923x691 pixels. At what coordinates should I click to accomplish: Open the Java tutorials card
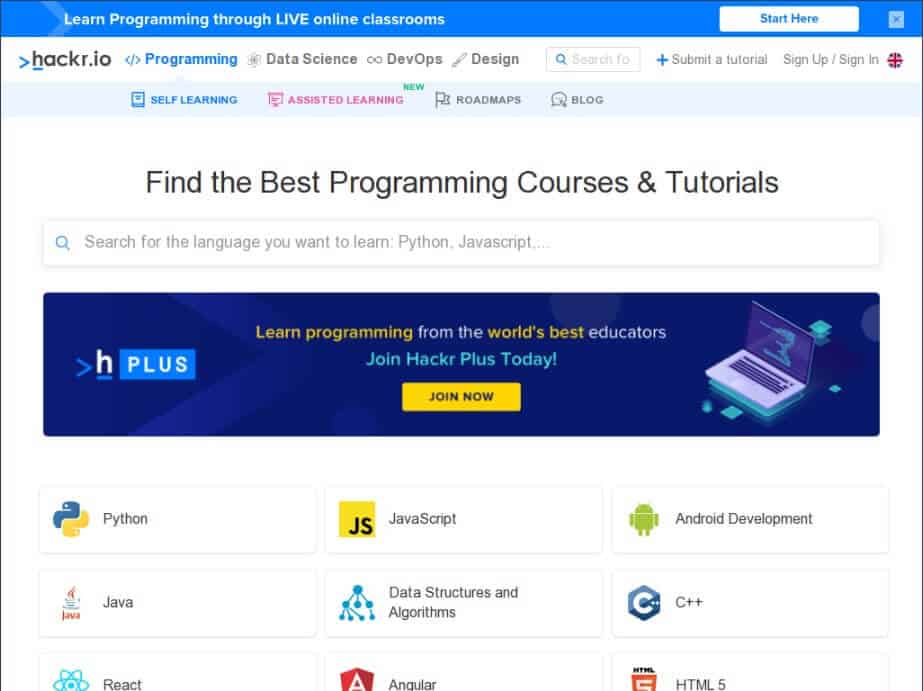[177, 603]
